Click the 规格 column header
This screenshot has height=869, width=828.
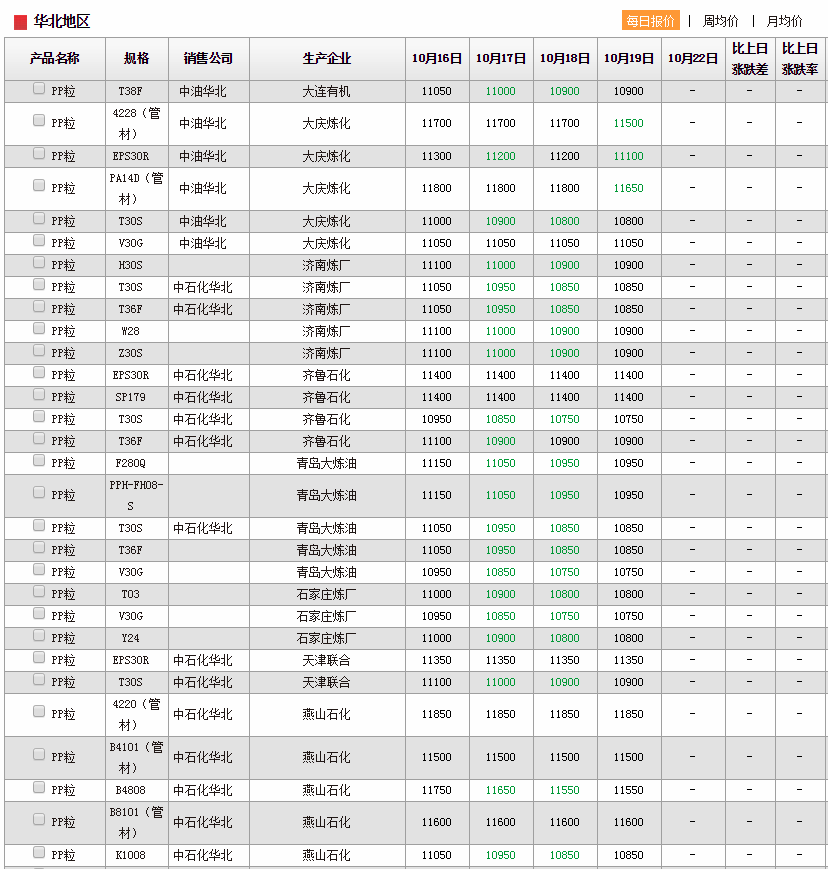(137, 58)
